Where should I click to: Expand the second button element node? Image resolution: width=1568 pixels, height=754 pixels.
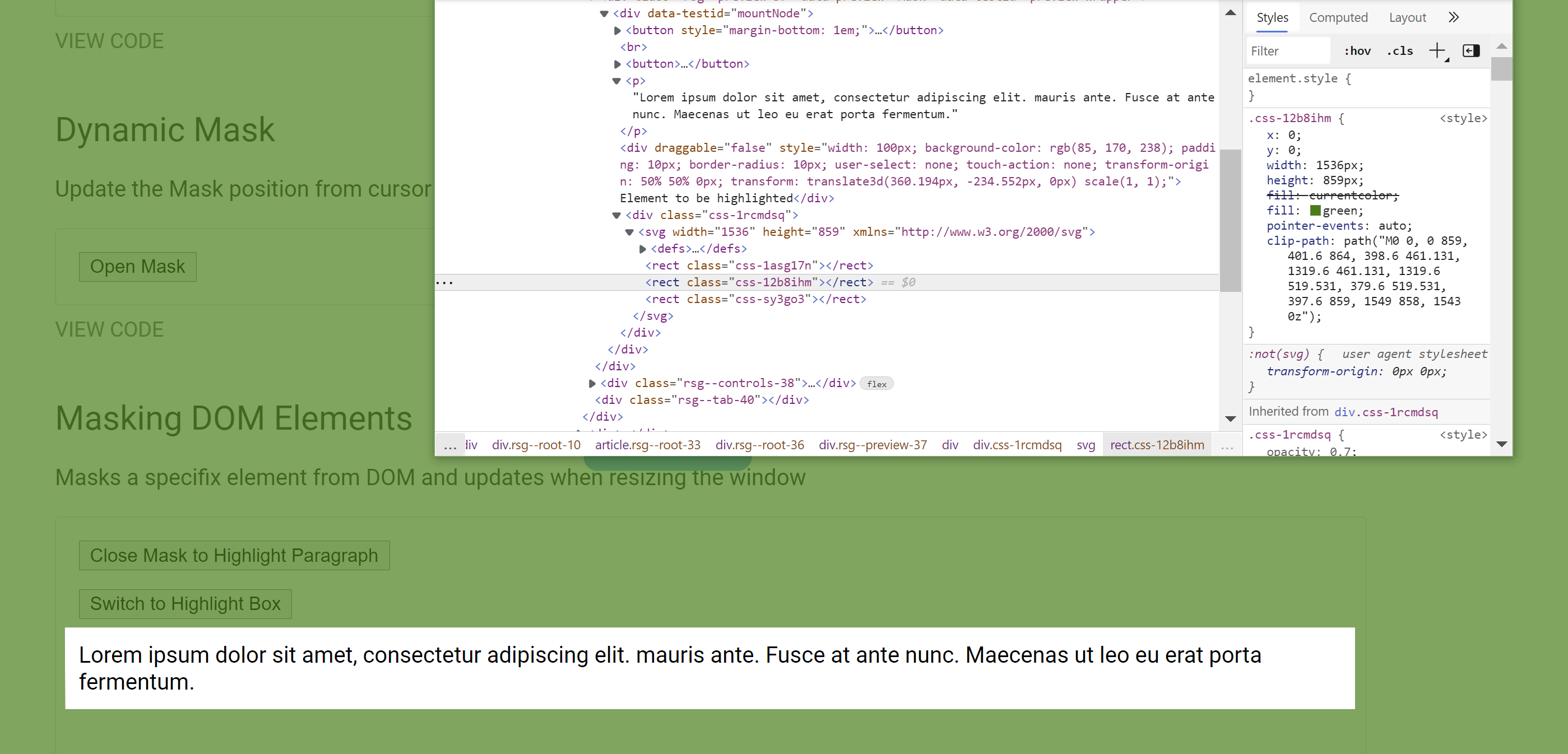tap(617, 64)
